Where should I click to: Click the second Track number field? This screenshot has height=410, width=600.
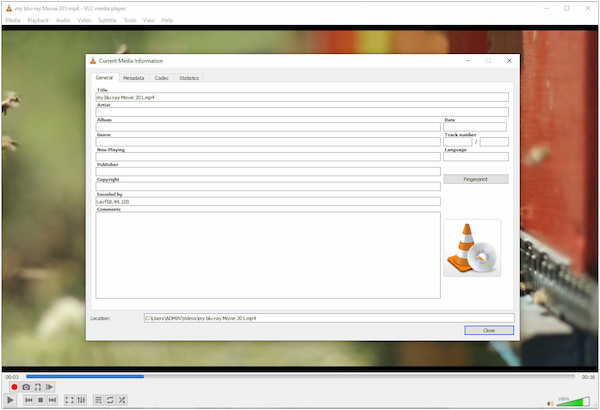click(494, 142)
